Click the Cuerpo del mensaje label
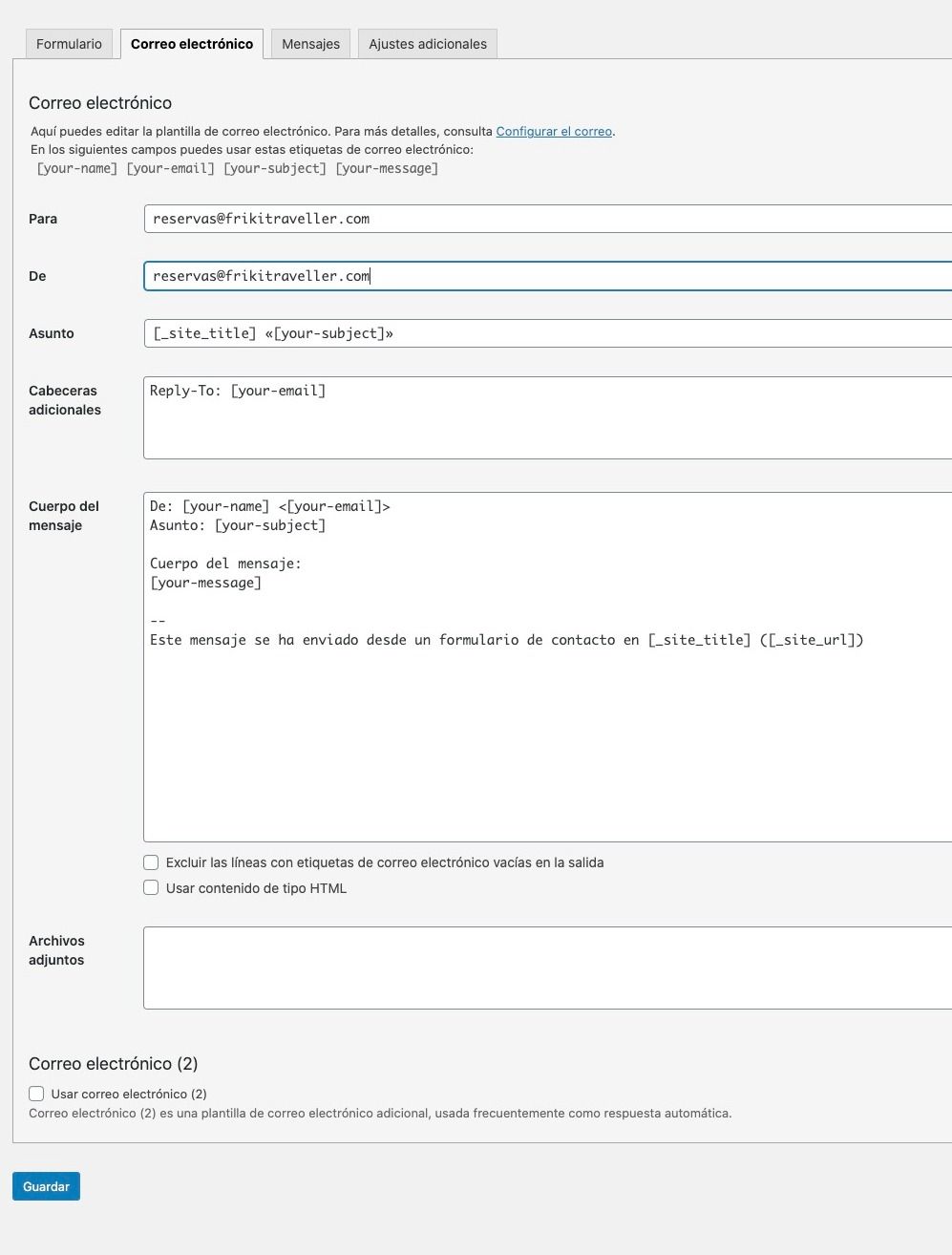Screen dimensions: 952x1255 coord(64,516)
